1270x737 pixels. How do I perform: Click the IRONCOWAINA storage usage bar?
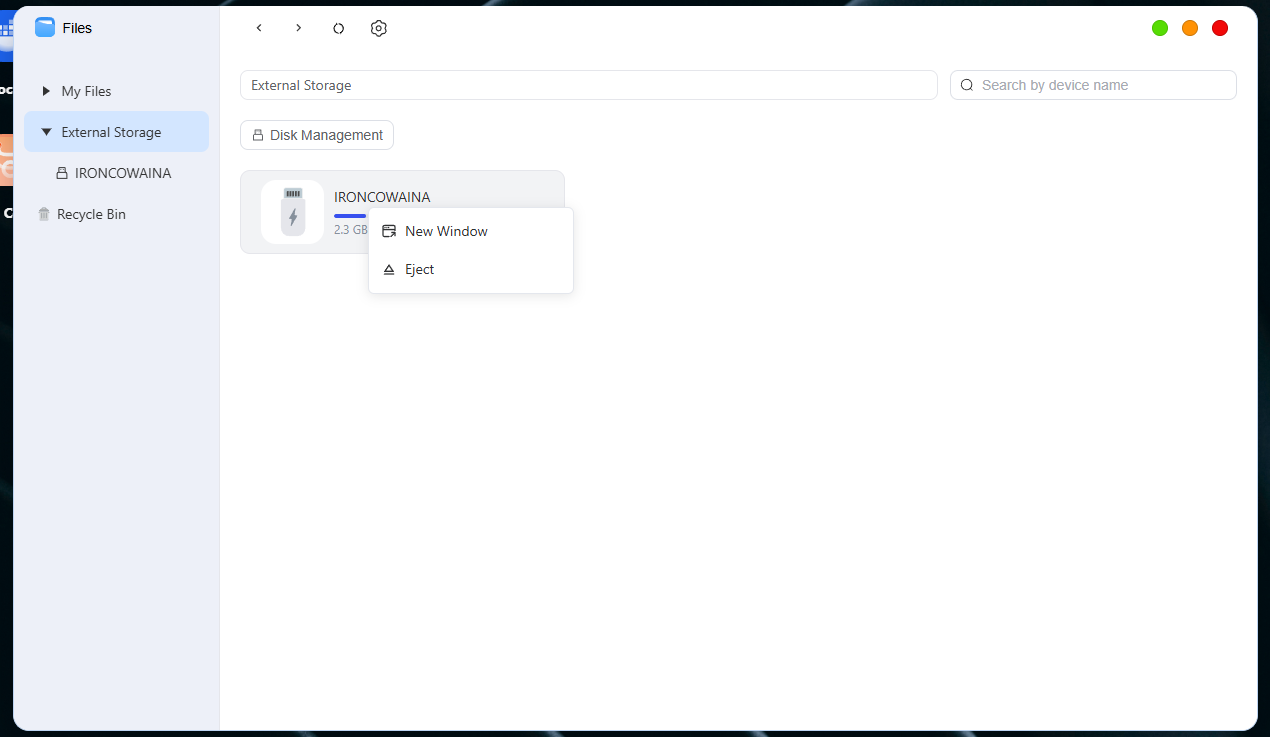tap(351, 216)
